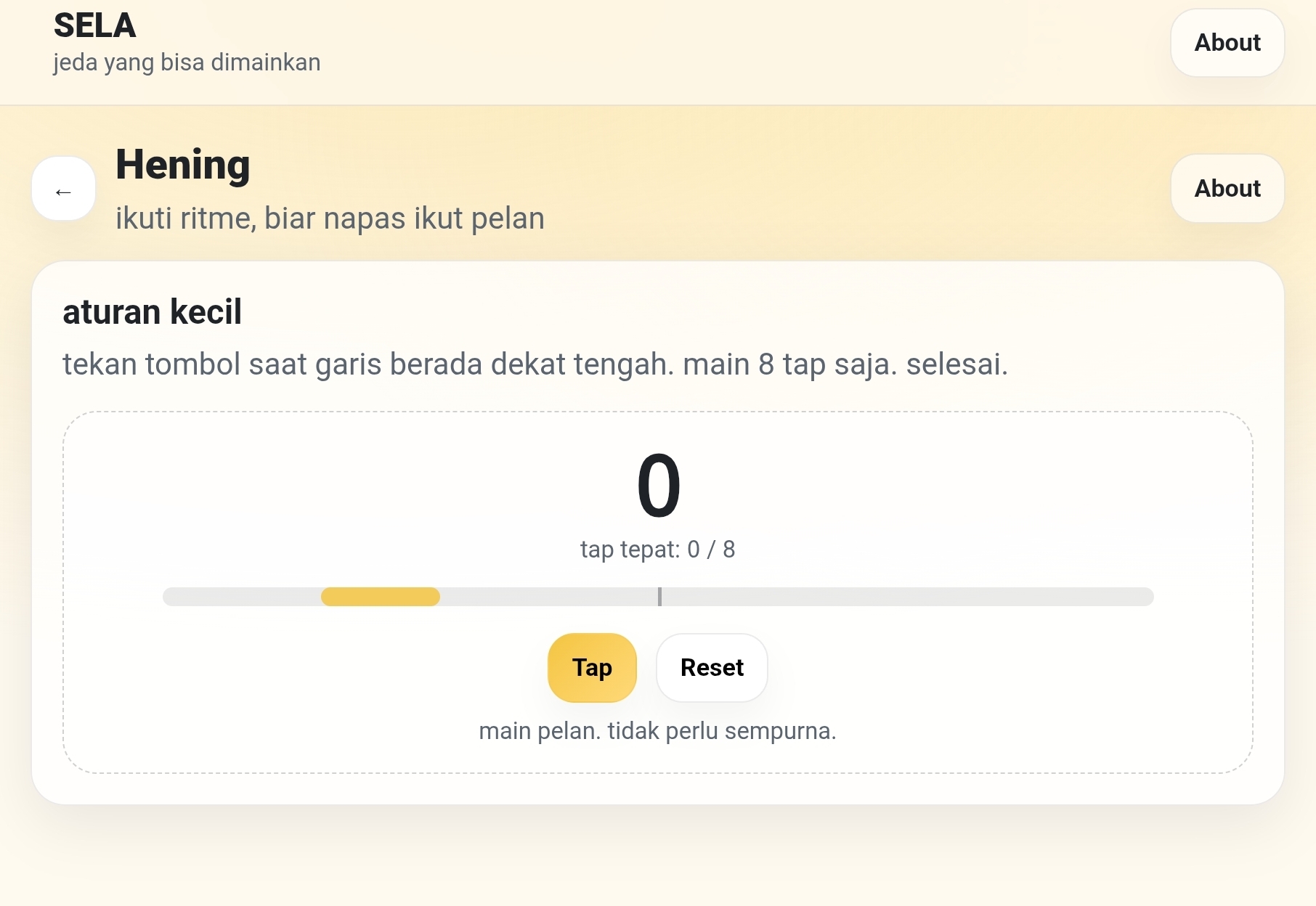Click the moving yellow bar on the track
Viewport: 1316px width, 906px height.
[381, 596]
